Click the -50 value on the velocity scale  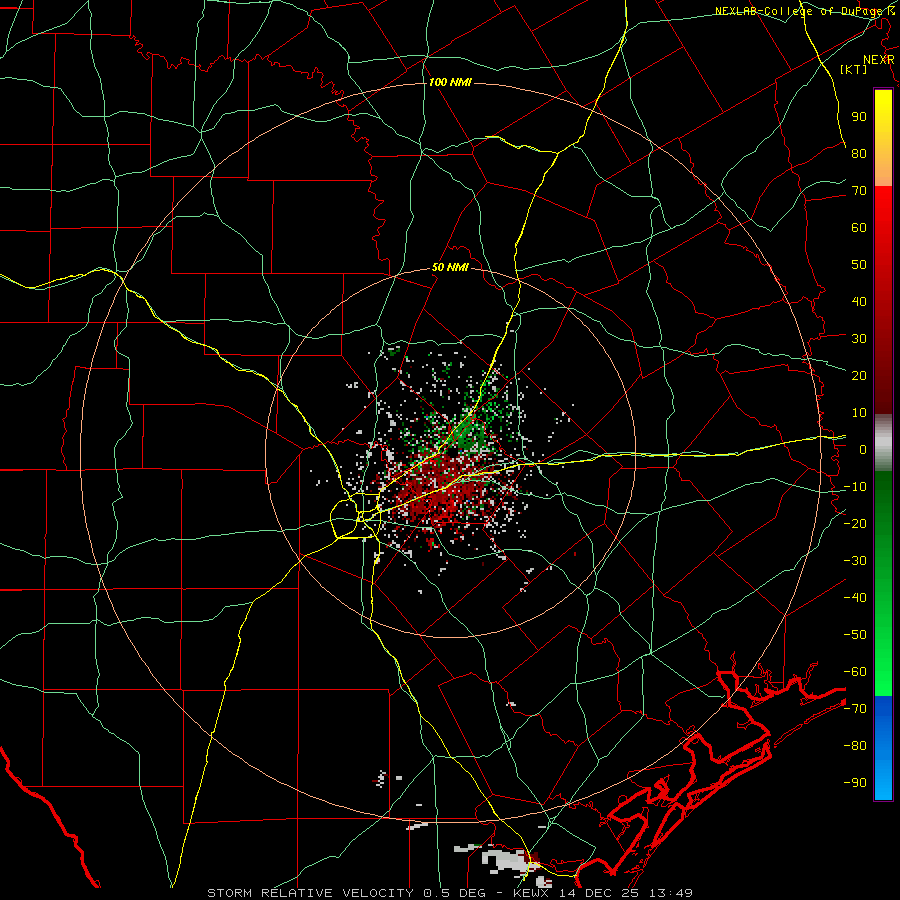coord(855,635)
